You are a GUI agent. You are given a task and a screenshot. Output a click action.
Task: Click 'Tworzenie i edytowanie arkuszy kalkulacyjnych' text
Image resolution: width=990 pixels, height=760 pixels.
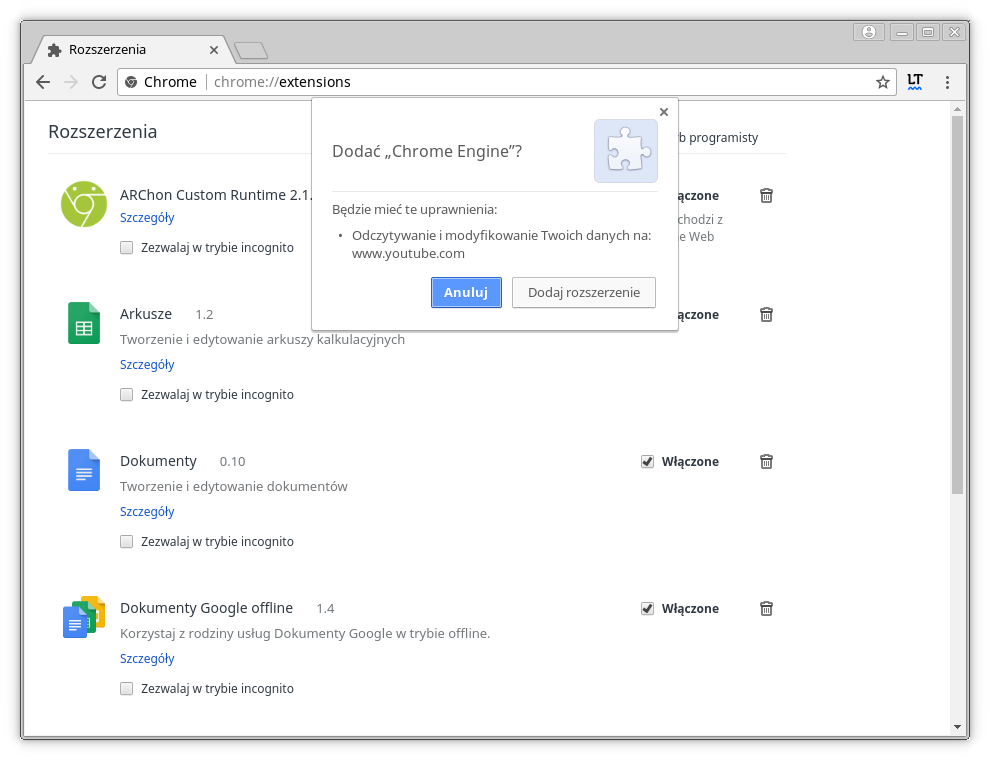262,340
